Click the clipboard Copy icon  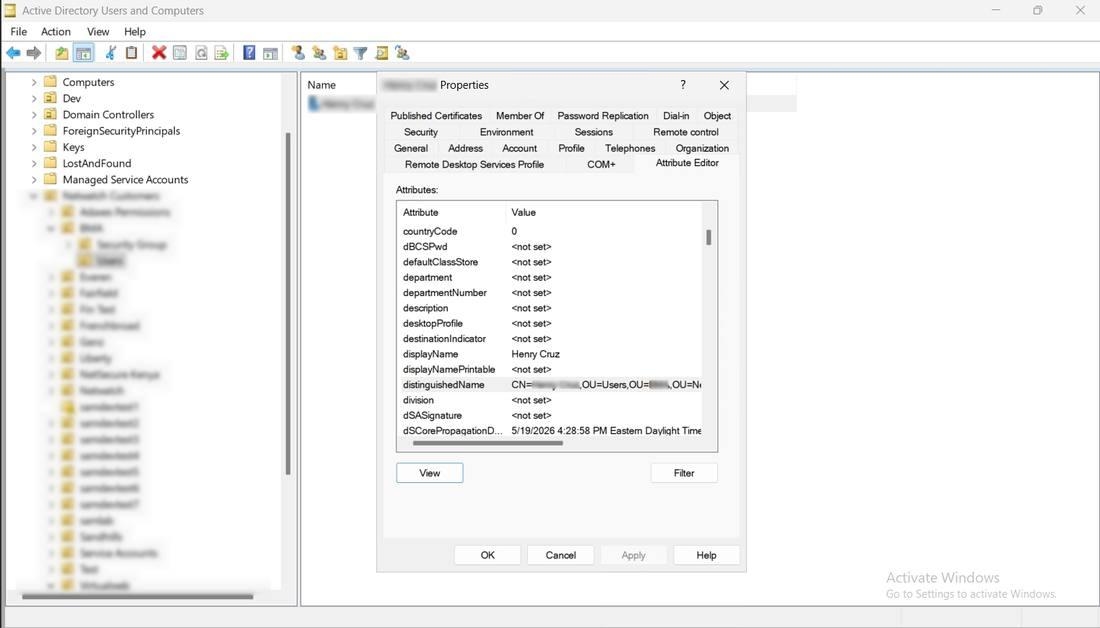pyautogui.click(x=131, y=53)
